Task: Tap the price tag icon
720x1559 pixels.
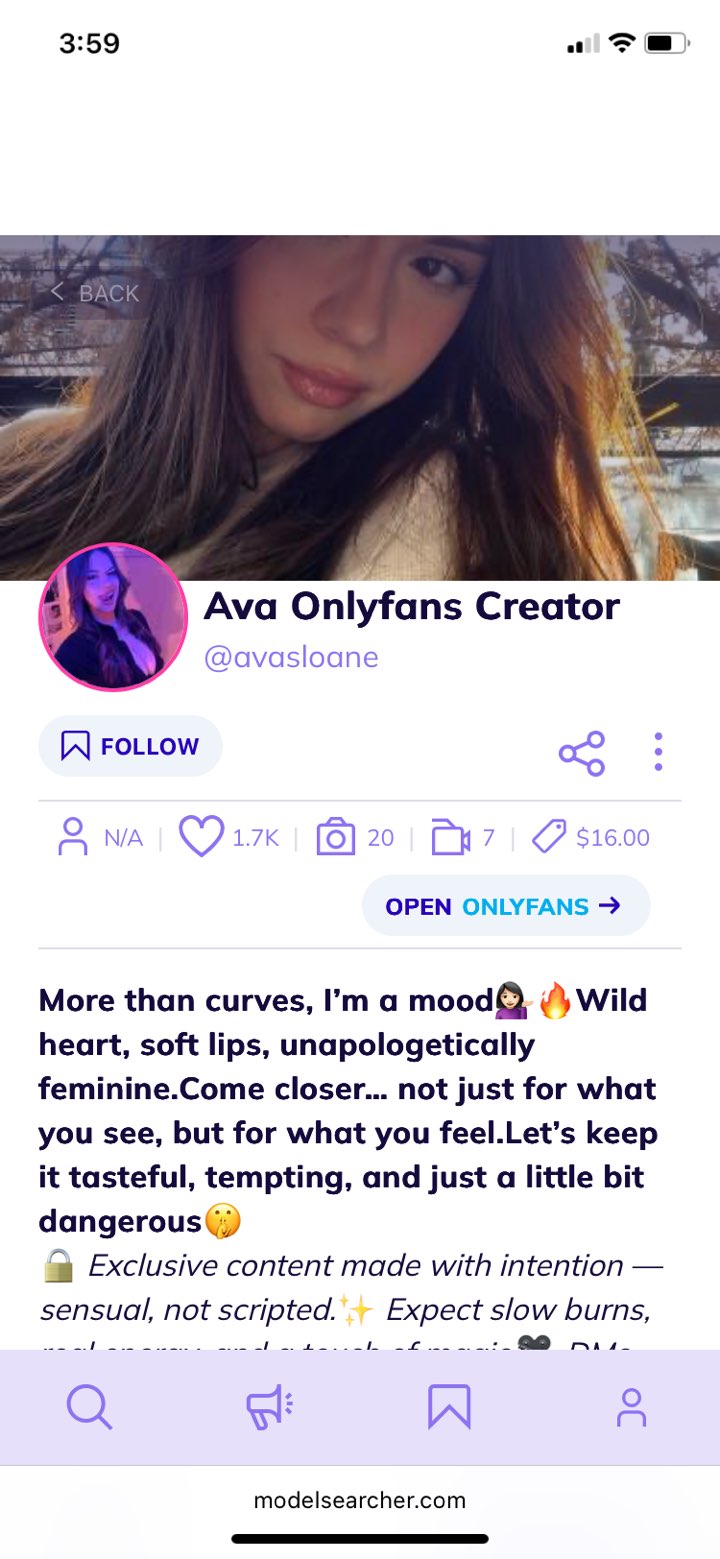Action: (549, 837)
